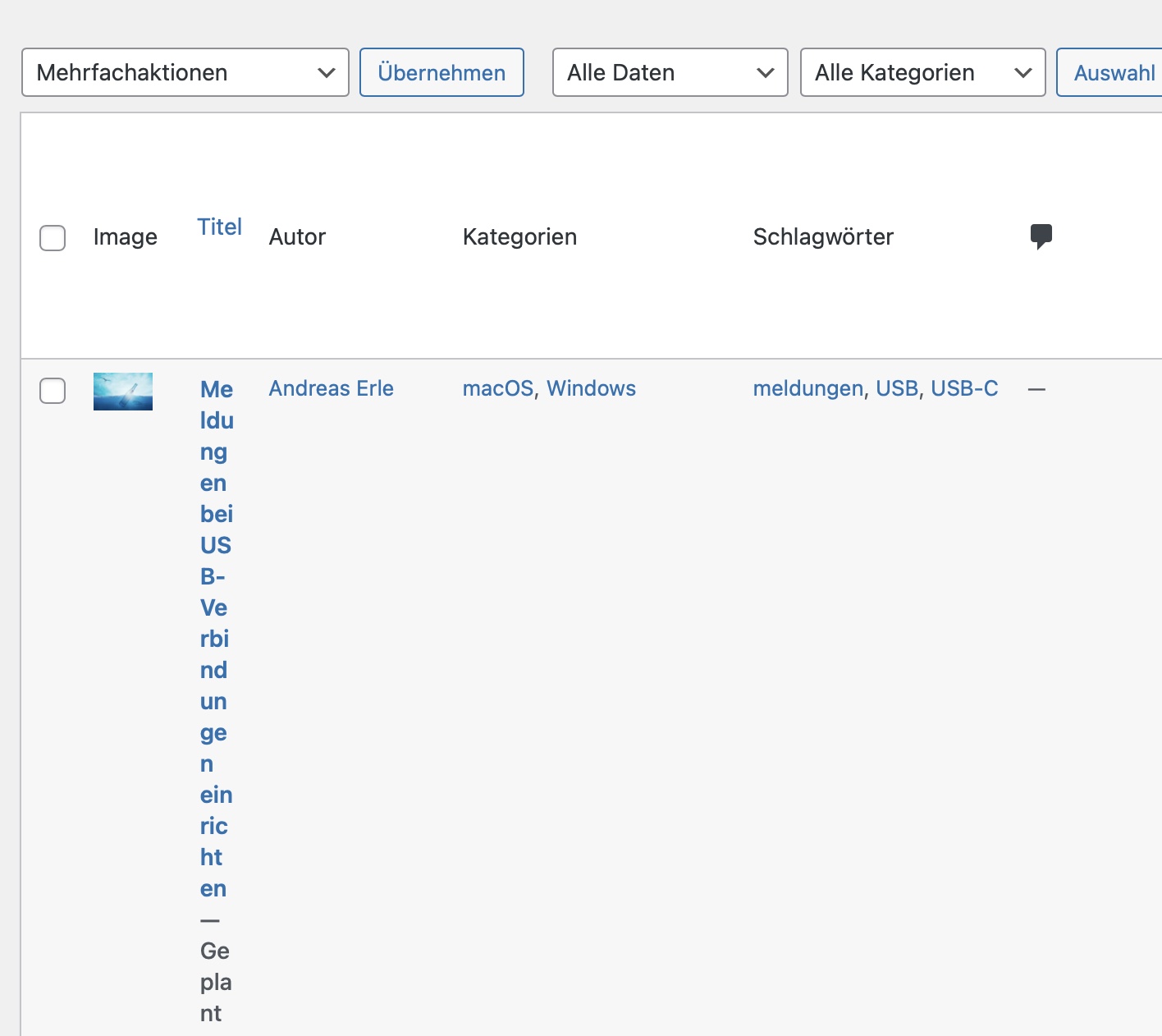The image size is (1162, 1036).
Task: Filter by the Windows category link
Action: click(591, 388)
